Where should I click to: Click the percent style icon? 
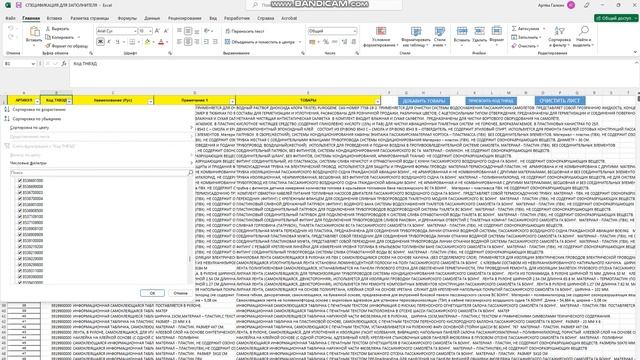coord(326,42)
